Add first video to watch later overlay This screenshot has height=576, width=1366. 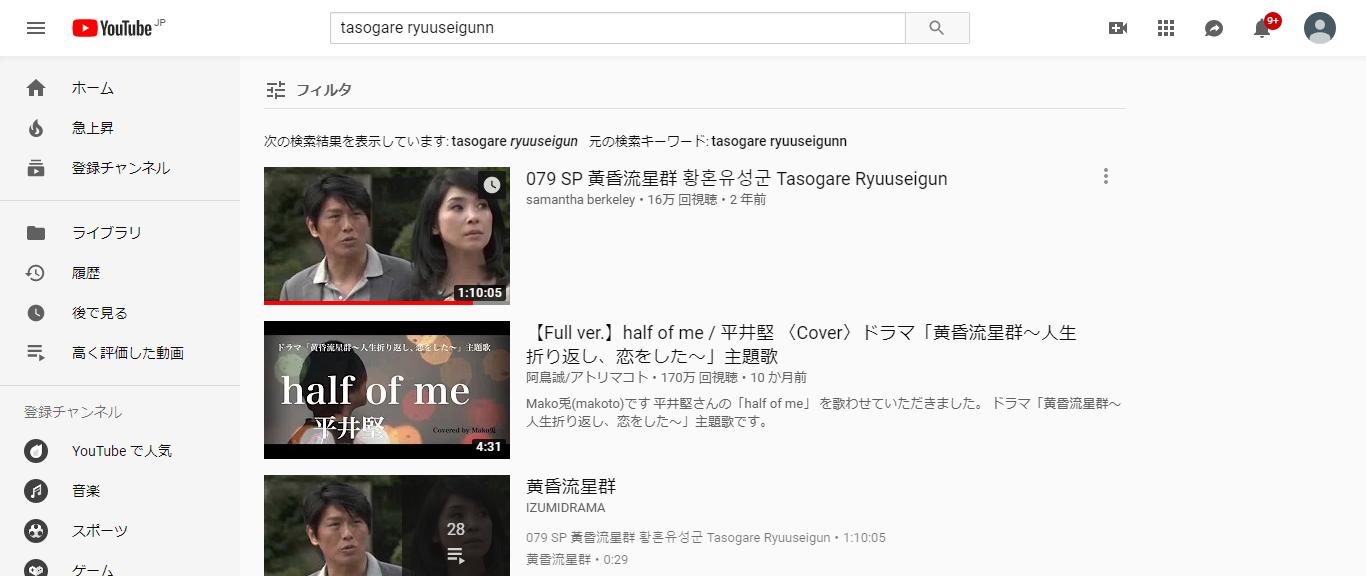click(491, 185)
